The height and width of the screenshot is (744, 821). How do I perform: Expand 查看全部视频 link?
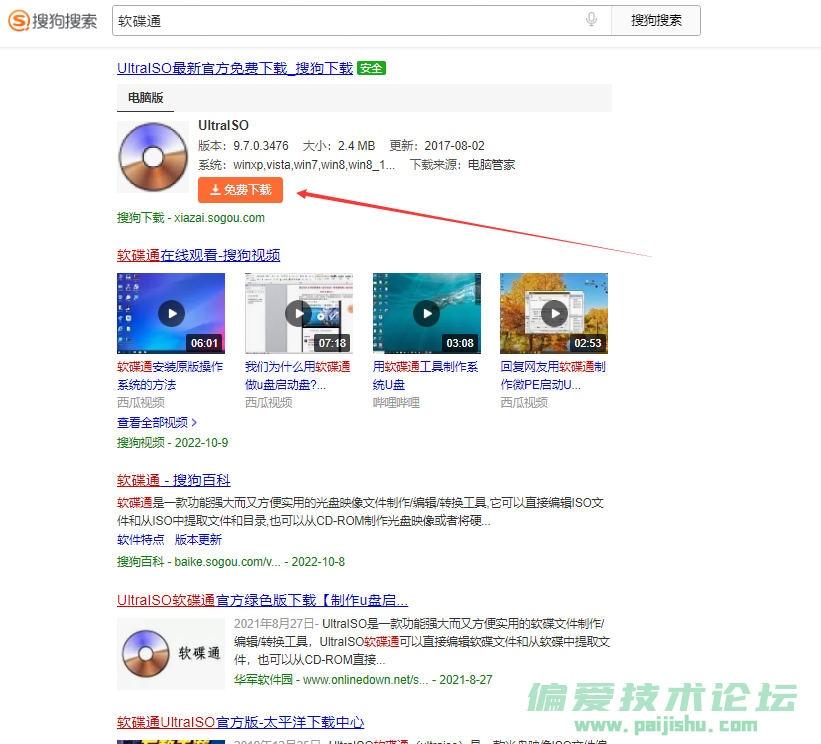157,423
